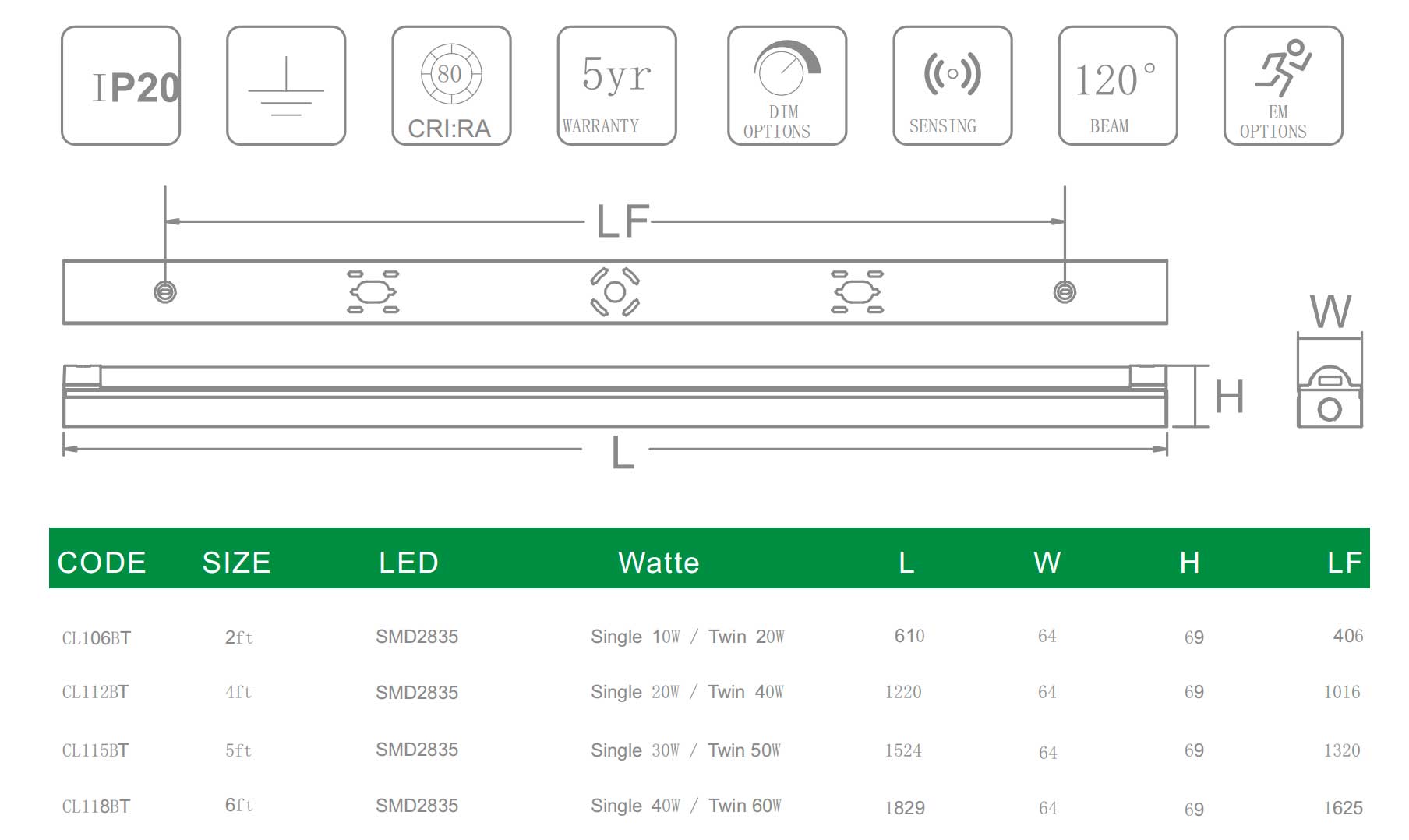This screenshot has width=1409, height=840.
Task: Click the SIZE column header
Action: pyautogui.click(x=236, y=563)
